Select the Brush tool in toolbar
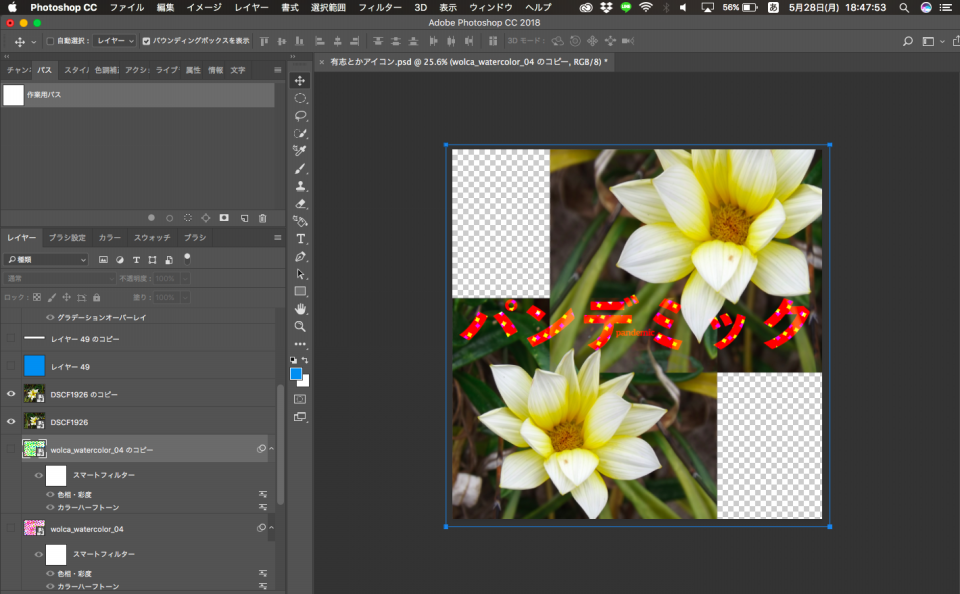Viewport: 960px width, 594px height. pyautogui.click(x=300, y=169)
